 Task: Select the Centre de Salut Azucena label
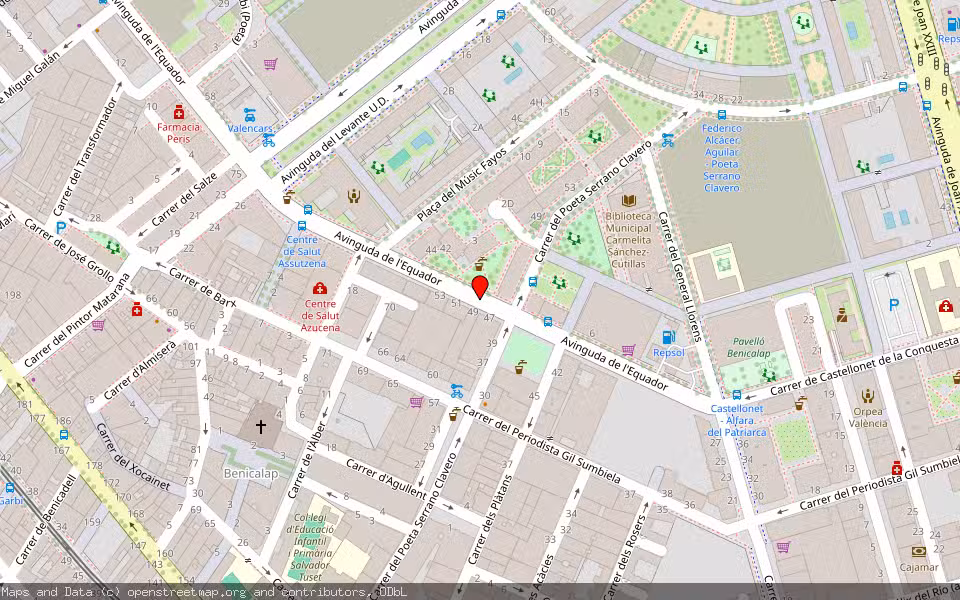320,316
